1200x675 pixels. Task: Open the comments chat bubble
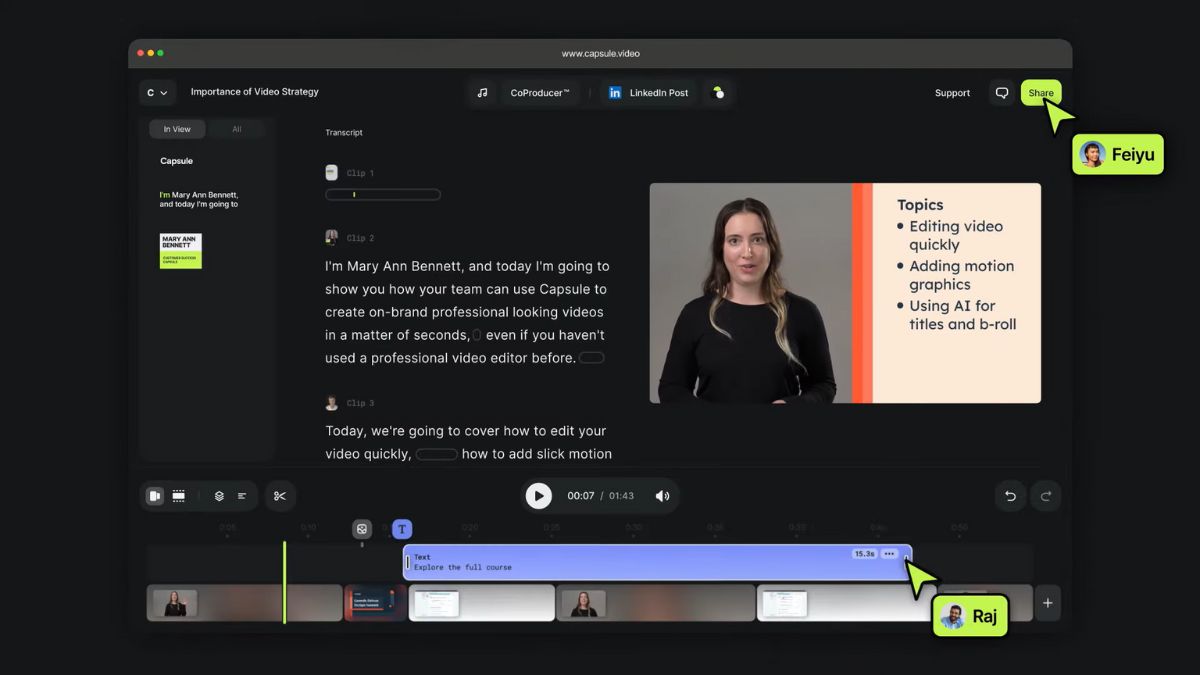(x=1001, y=93)
